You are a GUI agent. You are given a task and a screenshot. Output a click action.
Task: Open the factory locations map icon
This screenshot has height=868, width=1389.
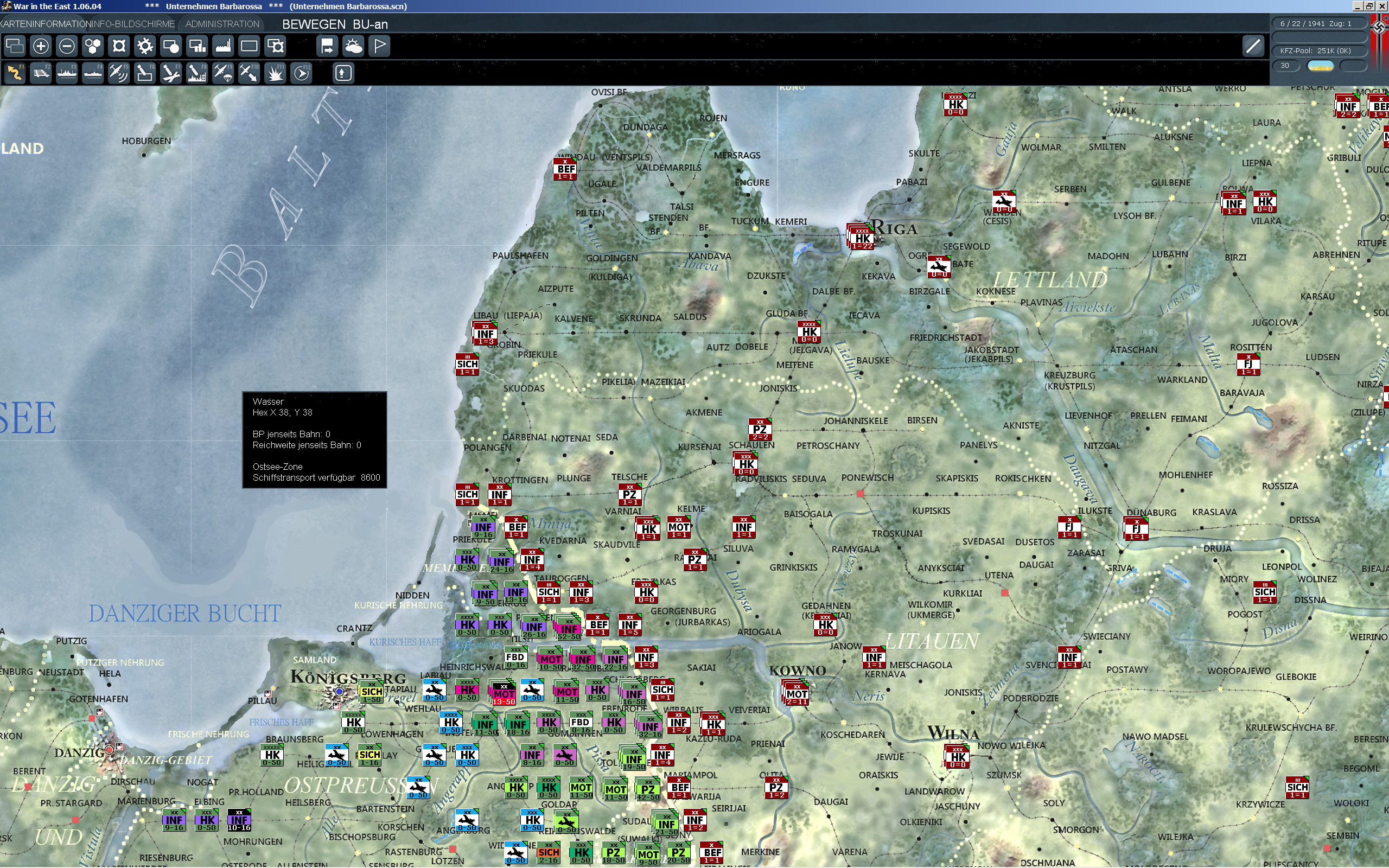coord(224,46)
